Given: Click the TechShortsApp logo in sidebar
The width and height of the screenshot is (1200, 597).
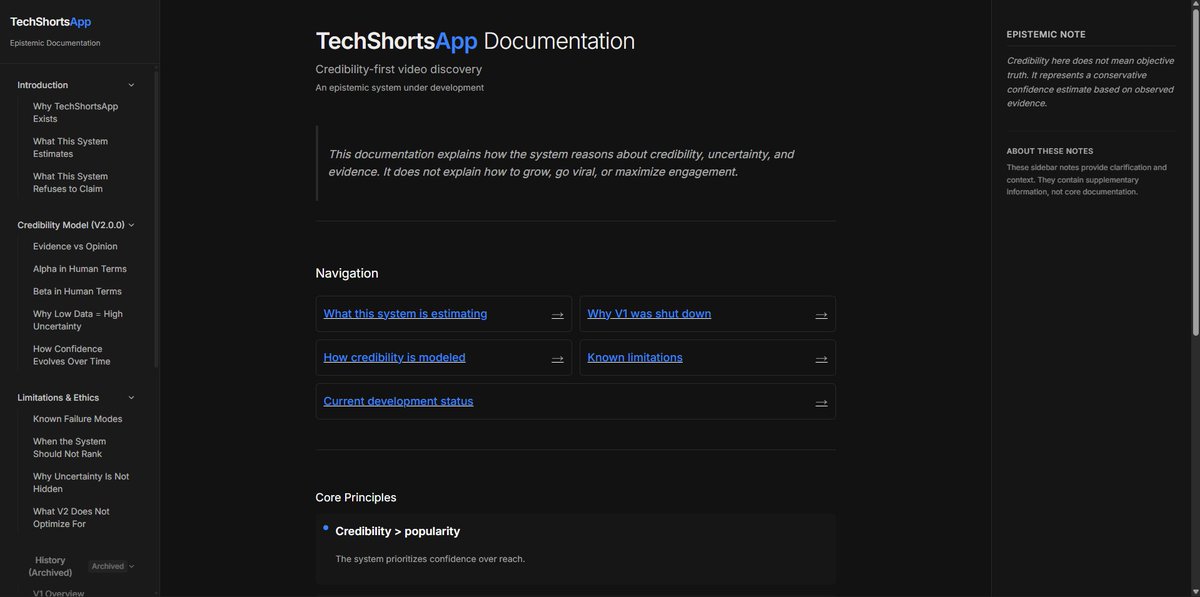Looking at the screenshot, I should [50, 21].
